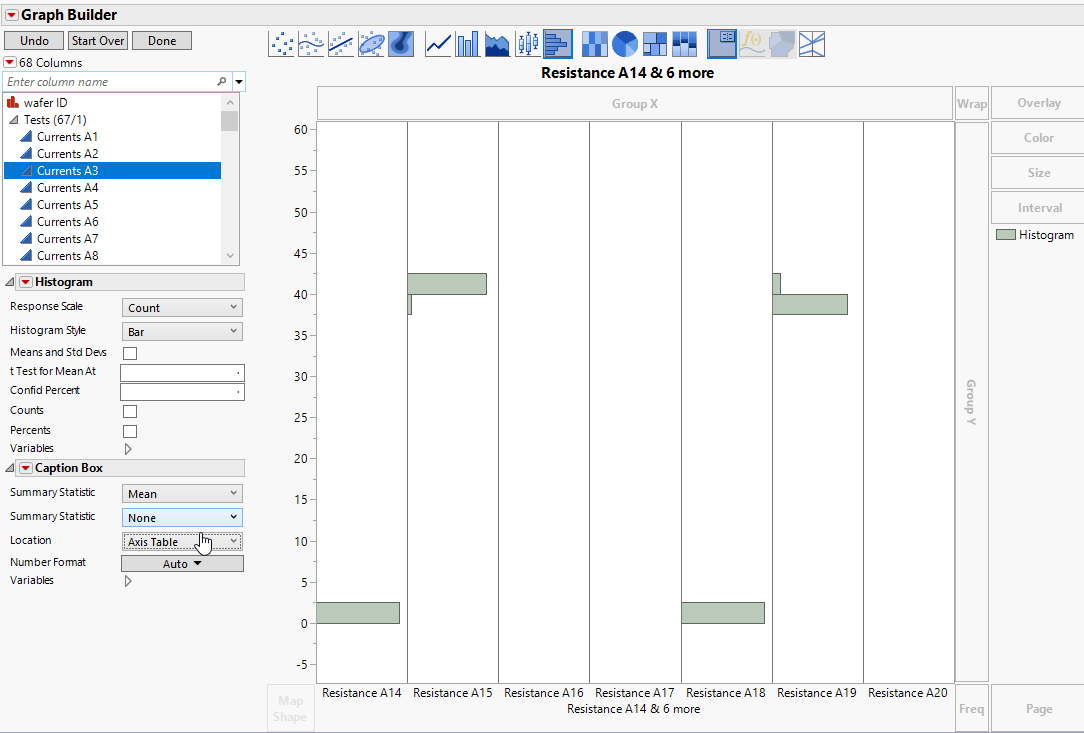Apply the Pie chart element

tap(623, 43)
